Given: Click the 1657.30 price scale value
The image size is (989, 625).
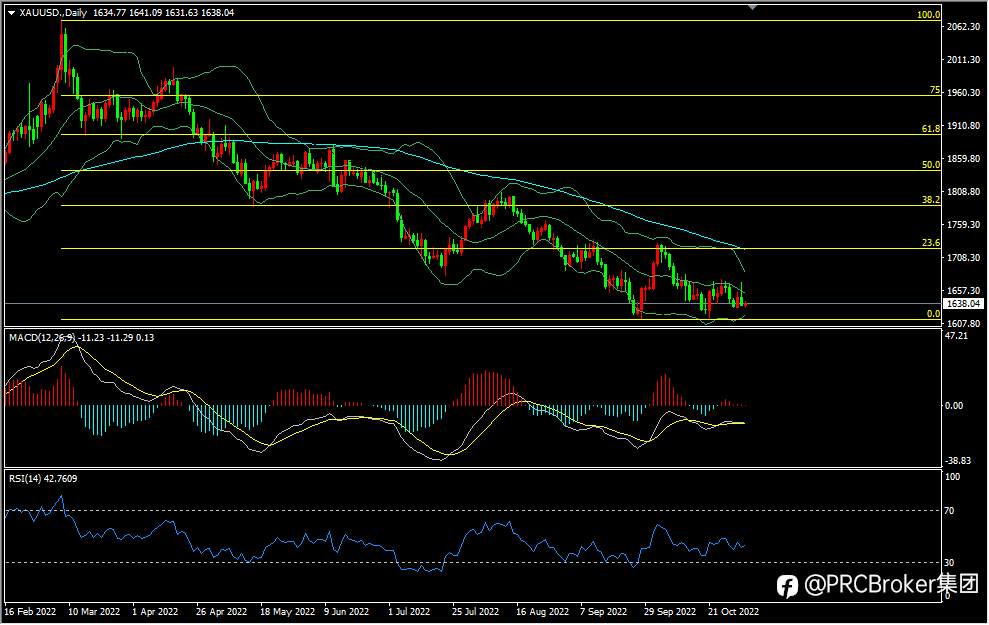Looking at the screenshot, I should pyautogui.click(x=963, y=291).
